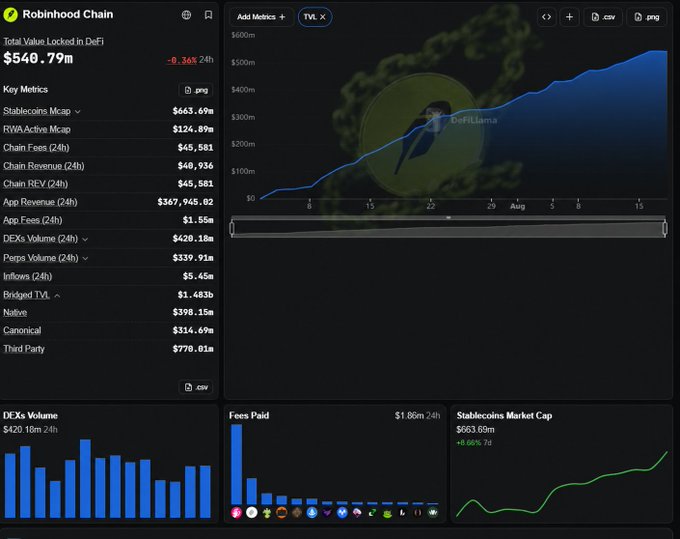680x539 pixels.
Task: Click the brown diamond protocol icon
Action: 297,513
